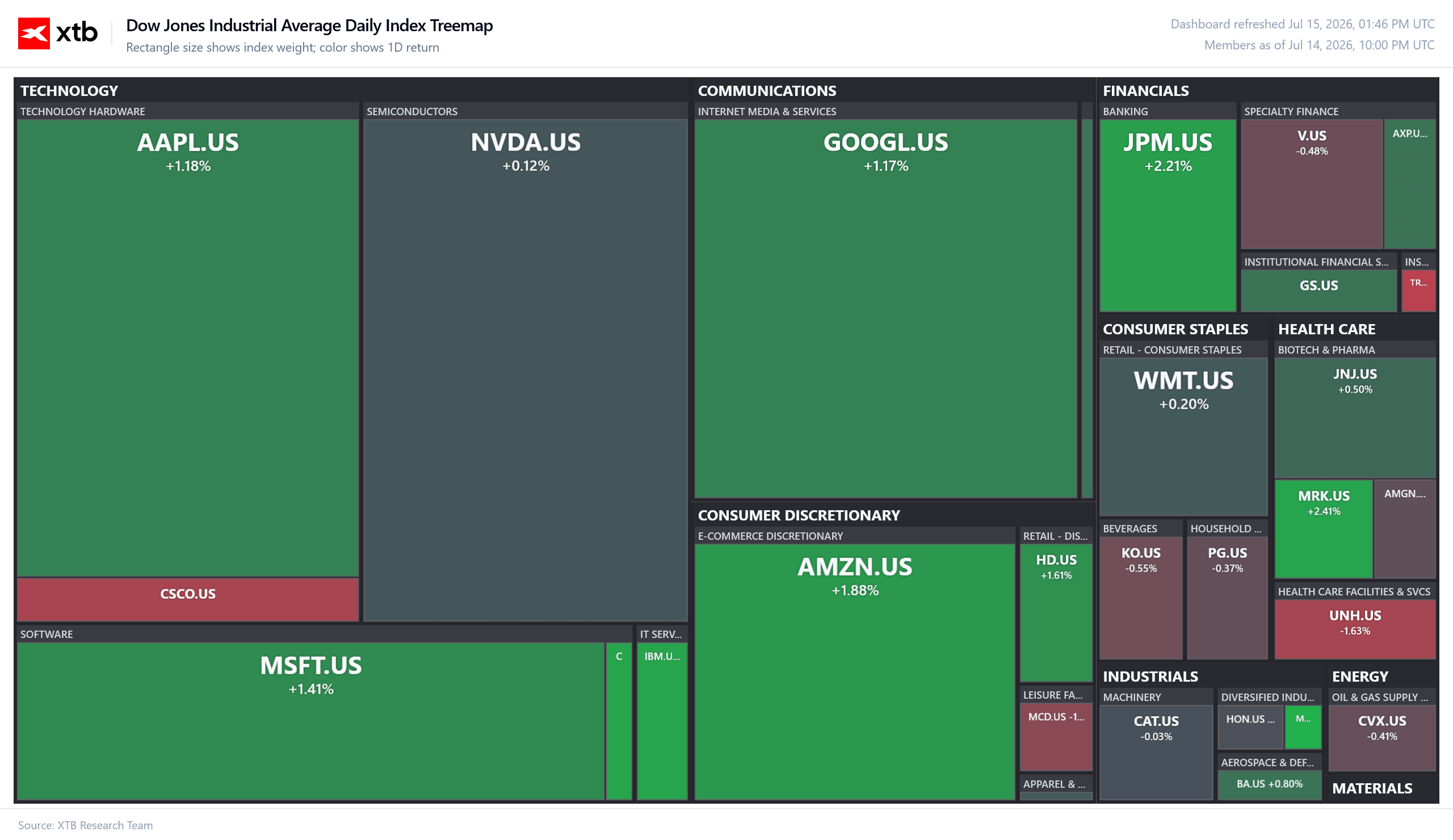The image size is (1453, 840).
Task: Click the SPECIALTY FINANCE group label
Action: tap(1291, 111)
